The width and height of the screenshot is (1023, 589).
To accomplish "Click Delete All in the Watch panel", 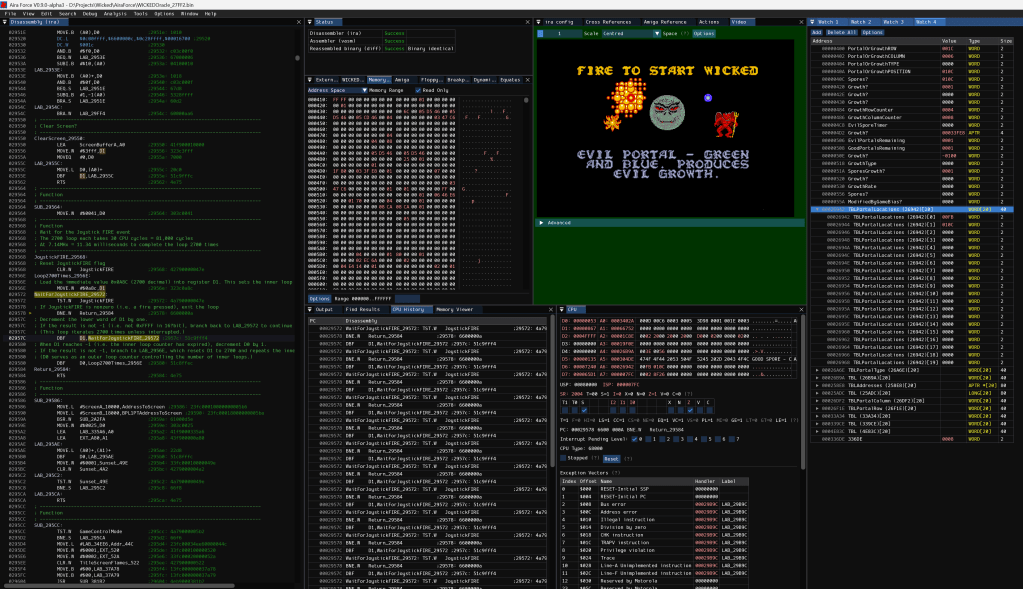I will click(841, 32).
